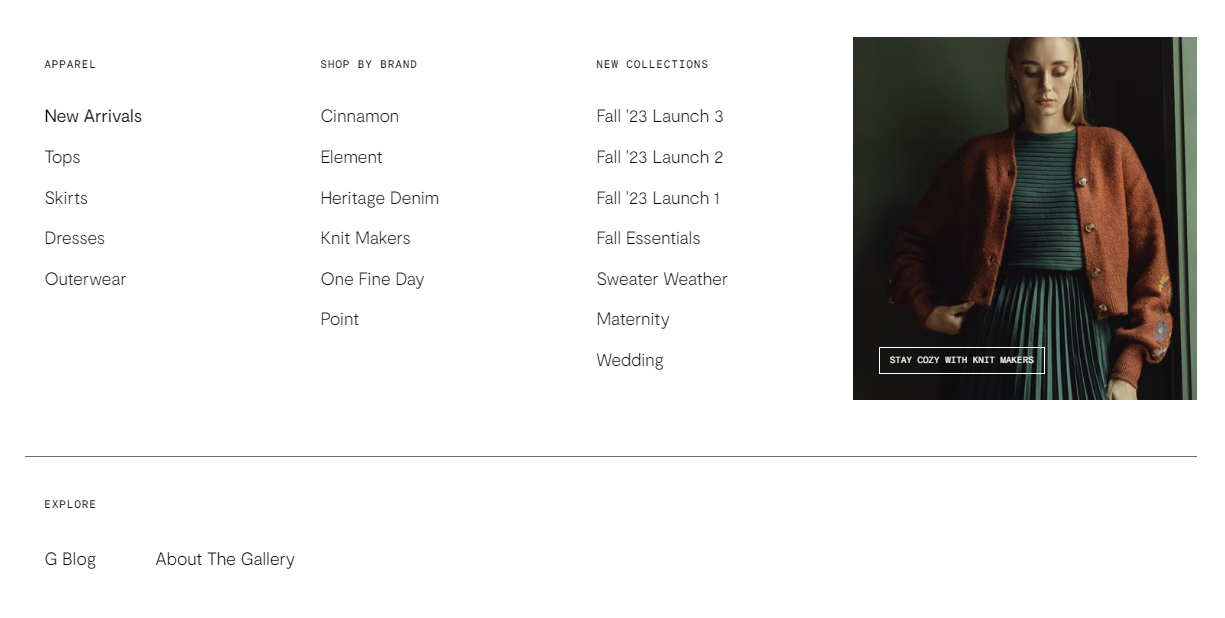1225x618 pixels.
Task: Go to the Tops category
Action: click(x=62, y=157)
